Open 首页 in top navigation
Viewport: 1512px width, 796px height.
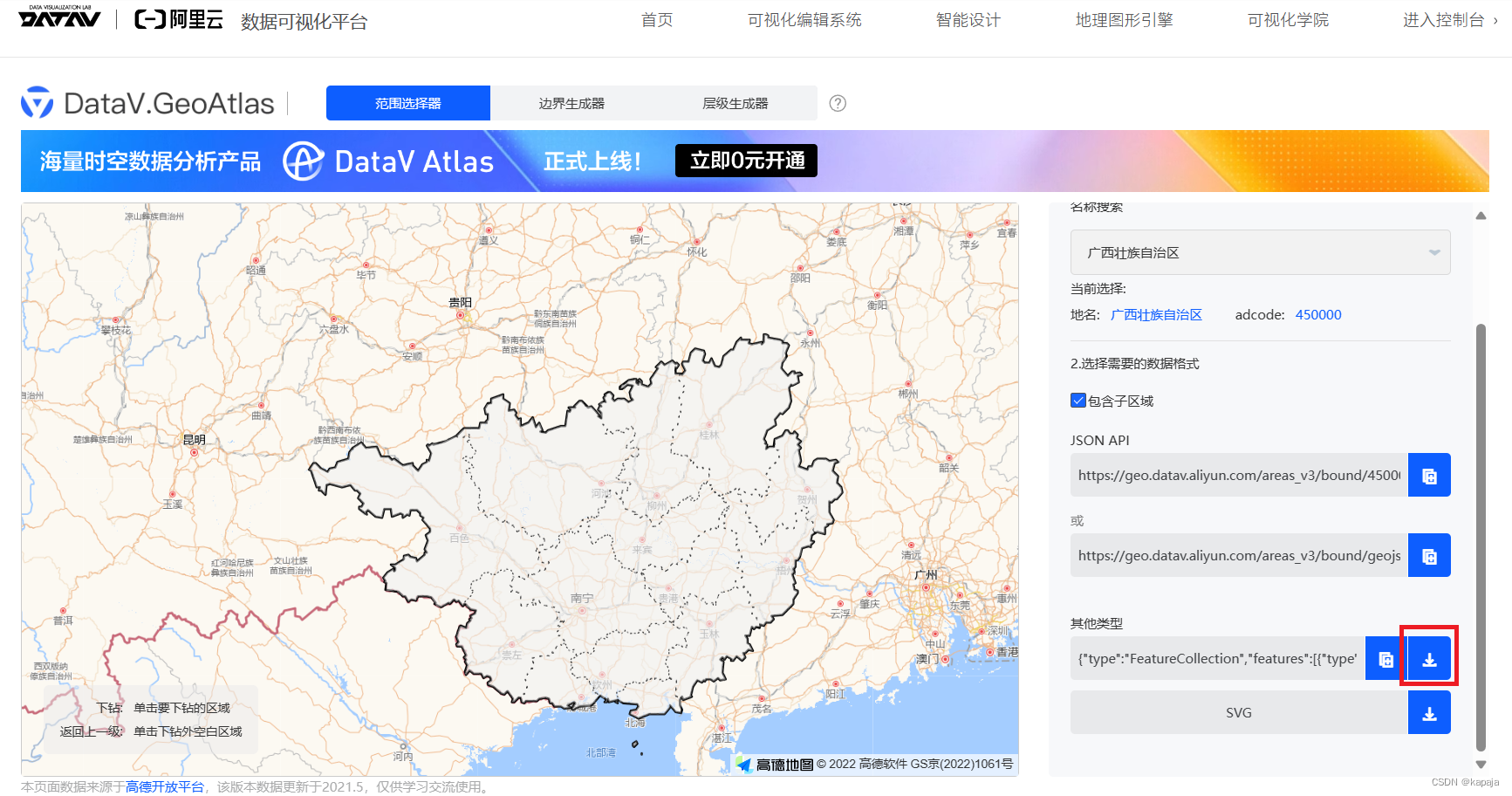click(x=657, y=20)
